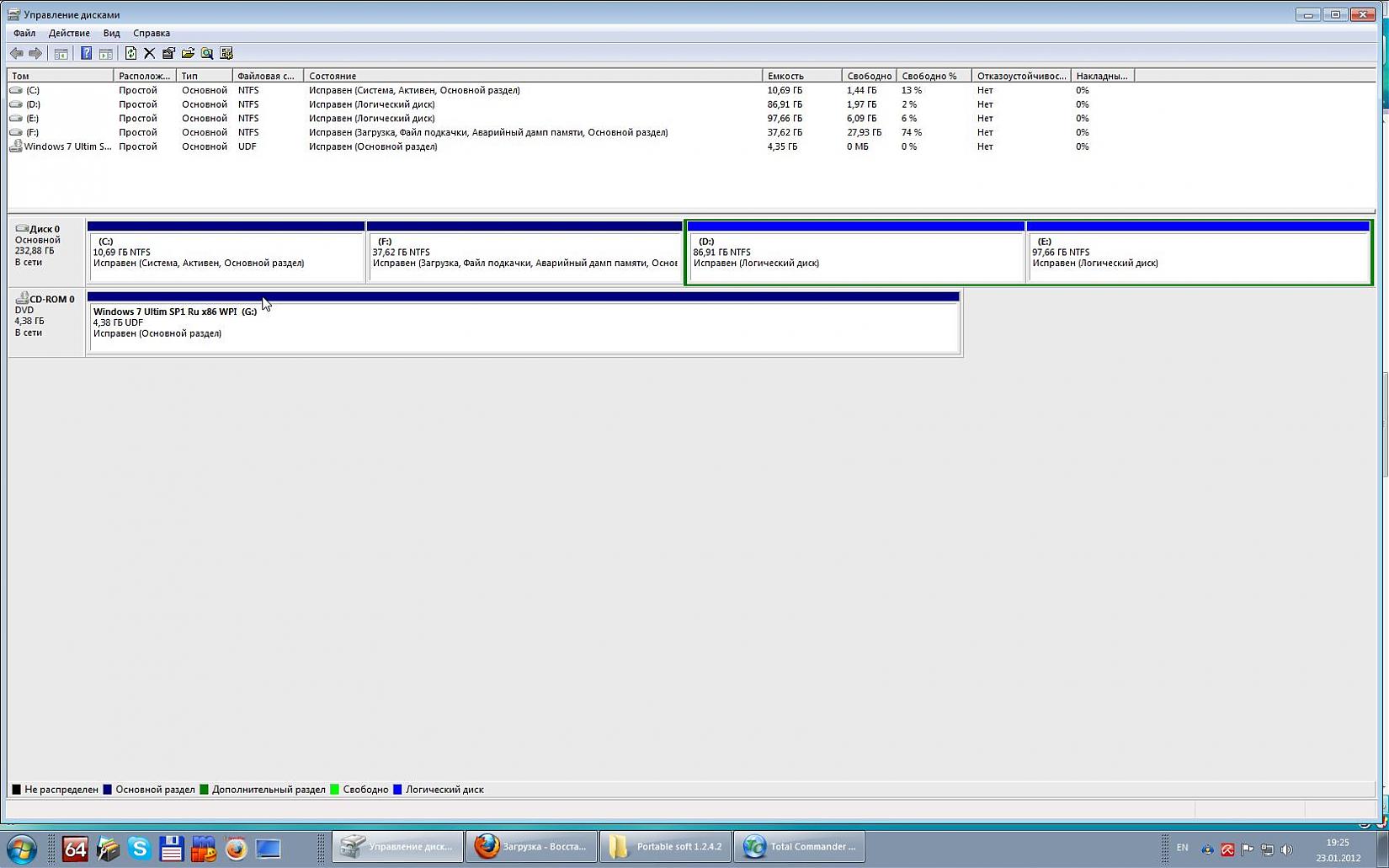Select the (E:) 97,66 ГБ partition block
Screen dimensions: 1389x868
pyautogui.click(x=1199, y=253)
